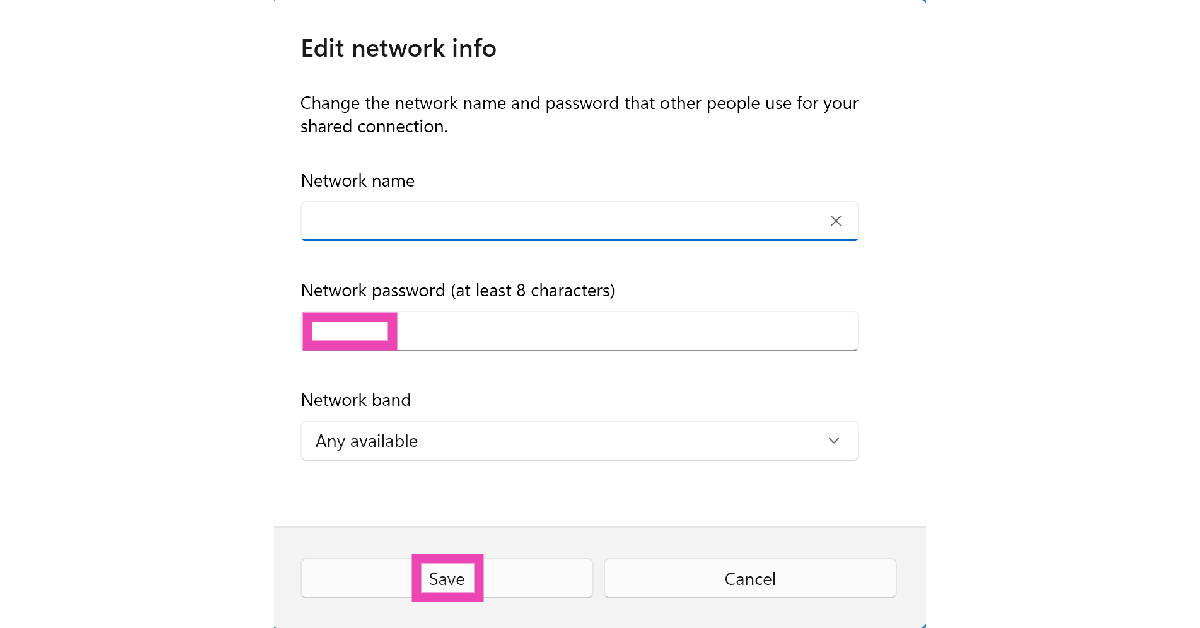Screen dimensions: 1200x628
Task: Clear the Network name field with the X icon
Action: tap(836, 221)
